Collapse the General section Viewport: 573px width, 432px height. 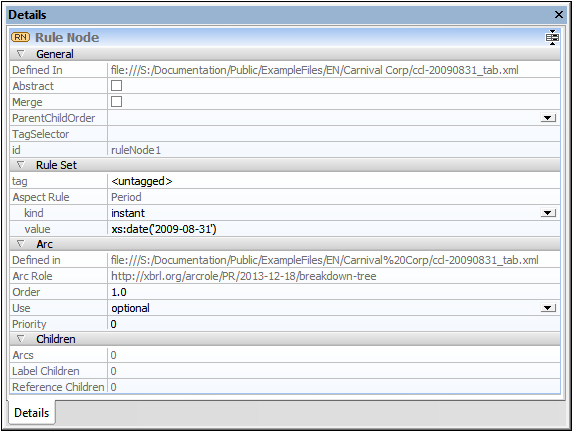tap(21, 54)
